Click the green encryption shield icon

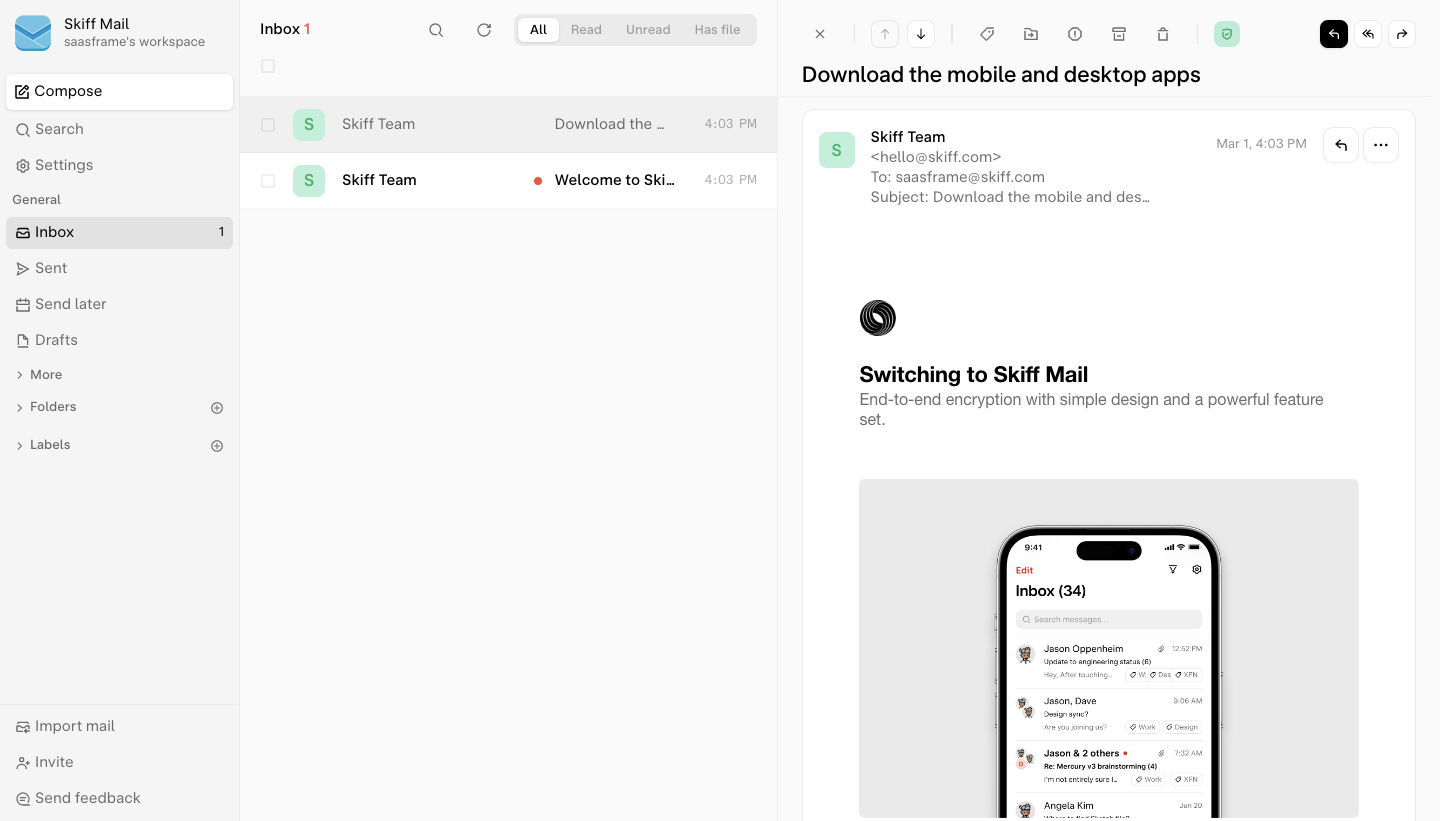1227,34
